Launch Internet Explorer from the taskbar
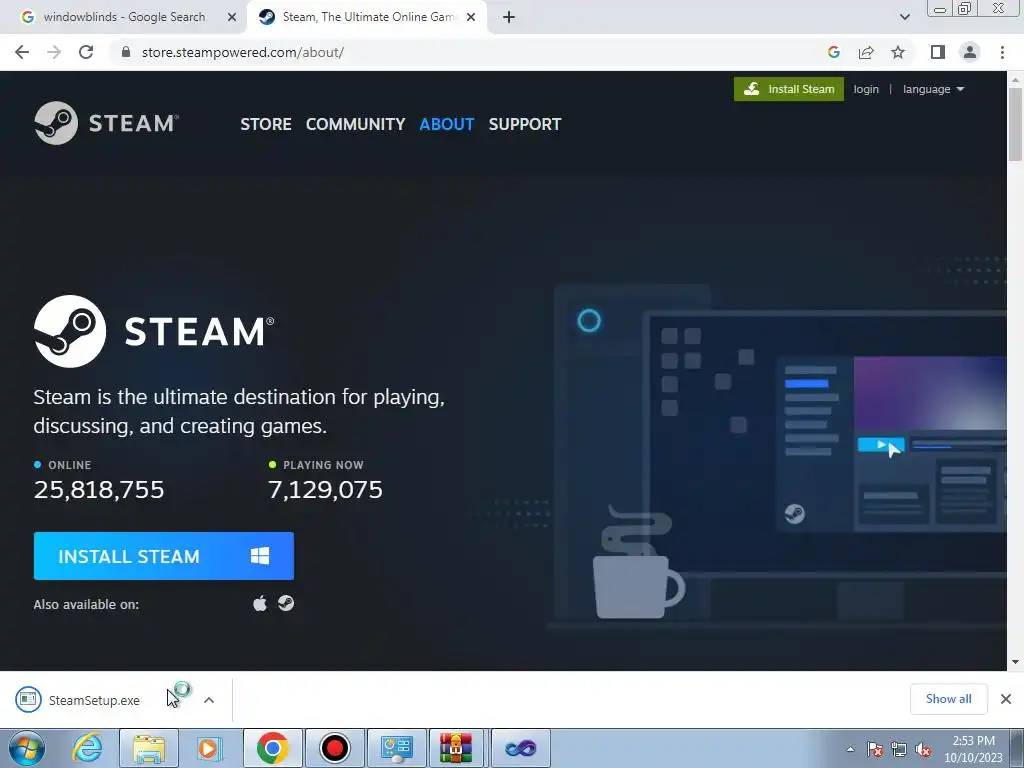The image size is (1024, 768). click(88, 748)
